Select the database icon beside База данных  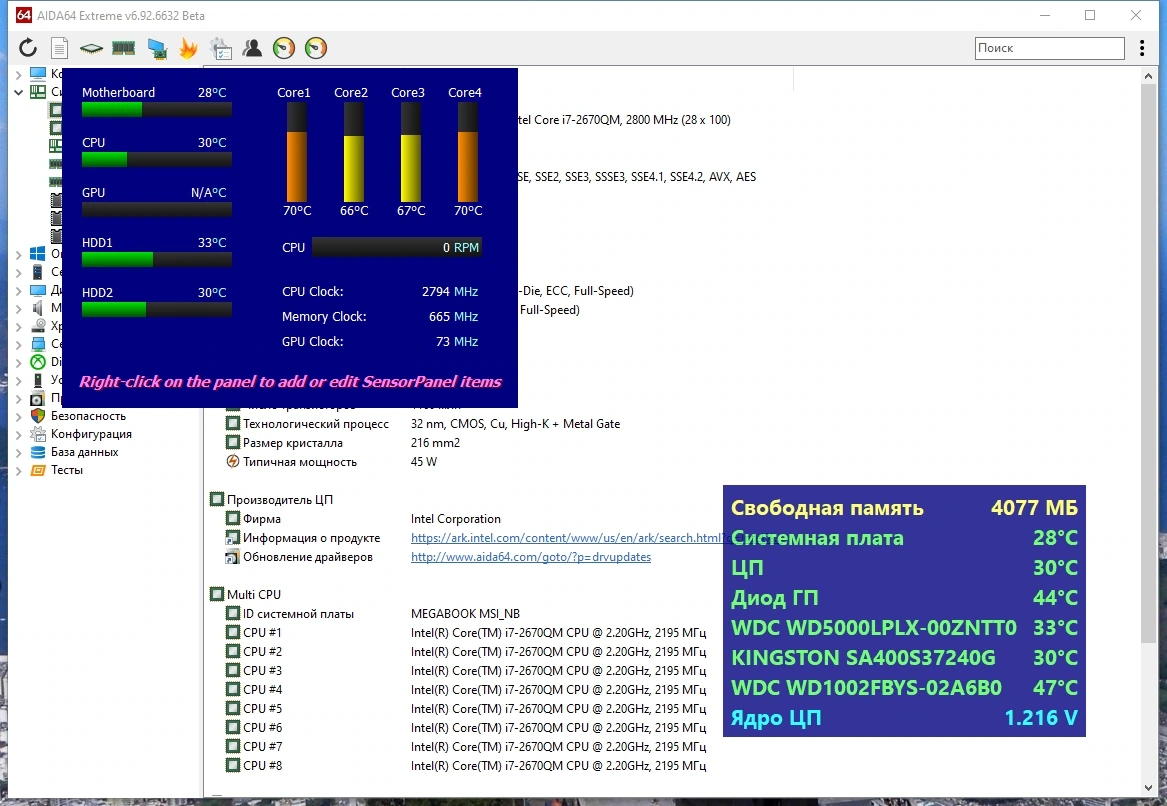point(38,452)
